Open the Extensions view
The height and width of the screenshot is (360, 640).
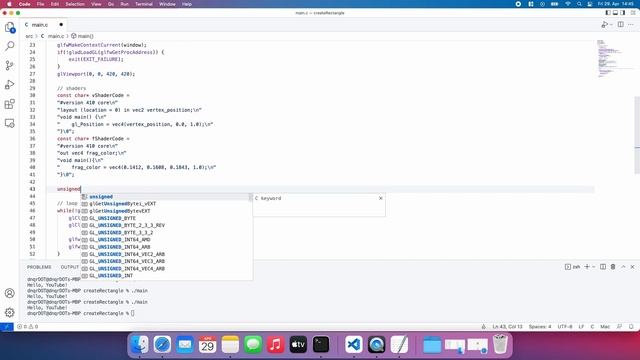click(x=9, y=104)
